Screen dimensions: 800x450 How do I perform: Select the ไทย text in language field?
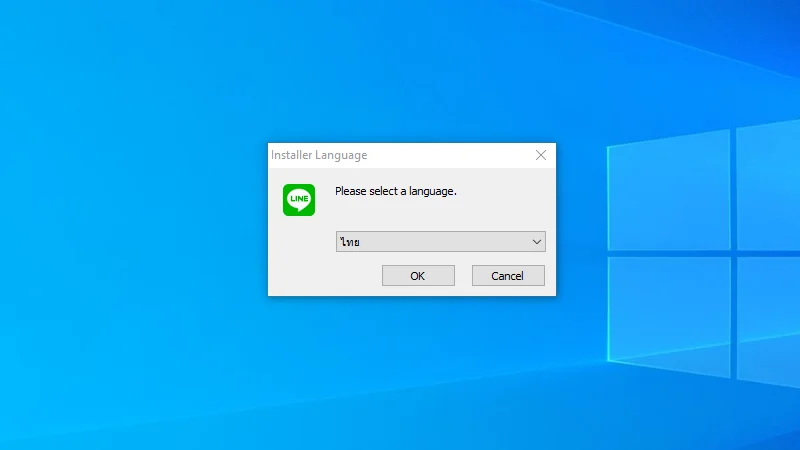(x=350, y=242)
